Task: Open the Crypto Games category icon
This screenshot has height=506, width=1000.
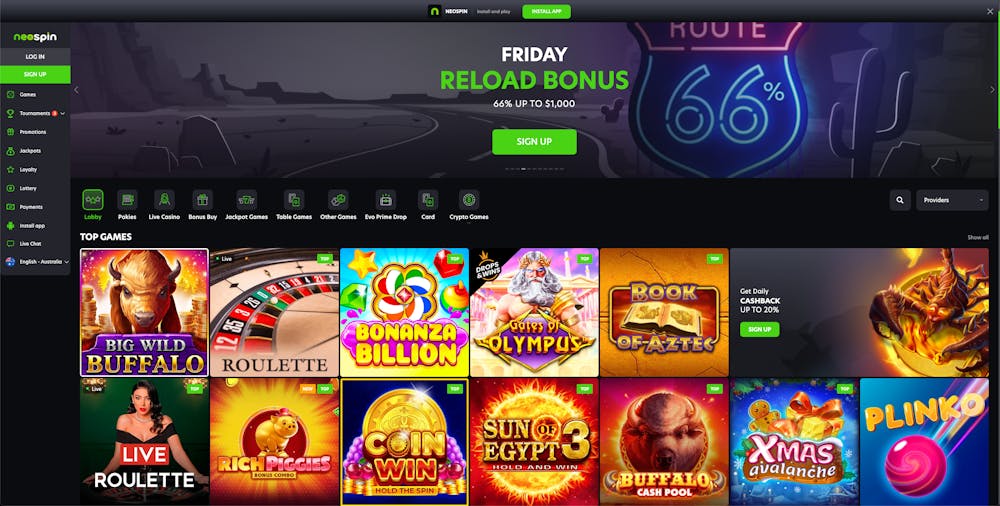Action: [x=469, y=200]
